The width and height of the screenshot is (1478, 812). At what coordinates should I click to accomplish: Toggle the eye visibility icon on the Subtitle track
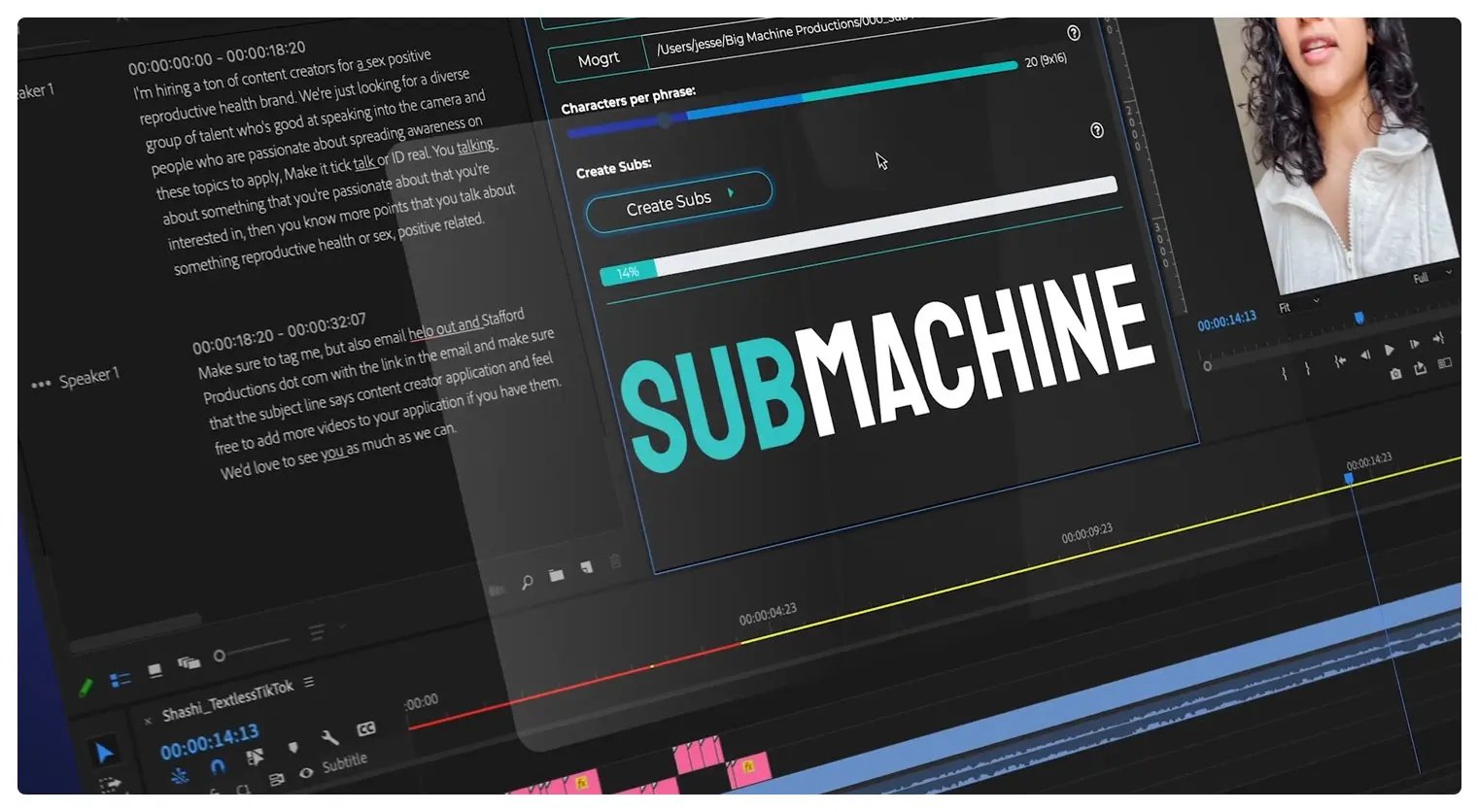click(306, 771)
